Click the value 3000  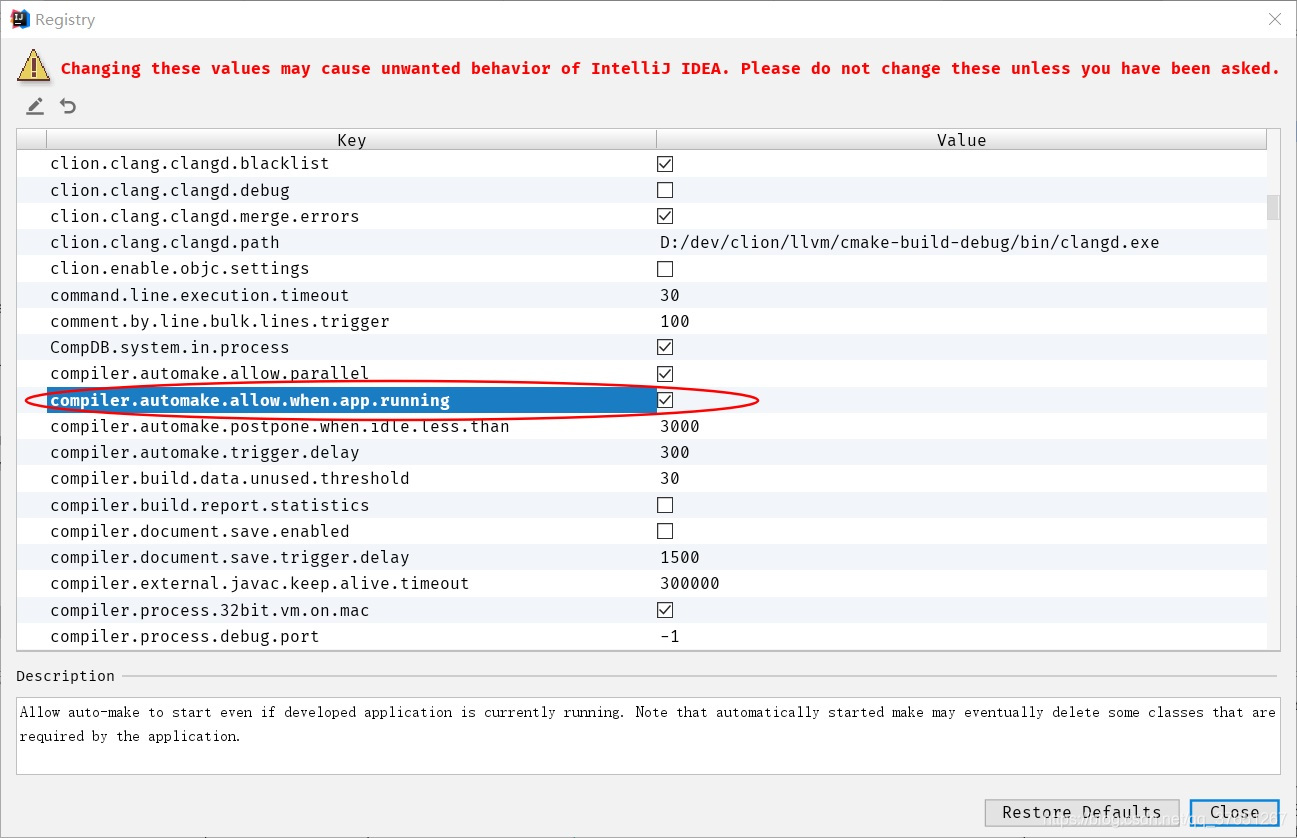[x=680, y=426]
